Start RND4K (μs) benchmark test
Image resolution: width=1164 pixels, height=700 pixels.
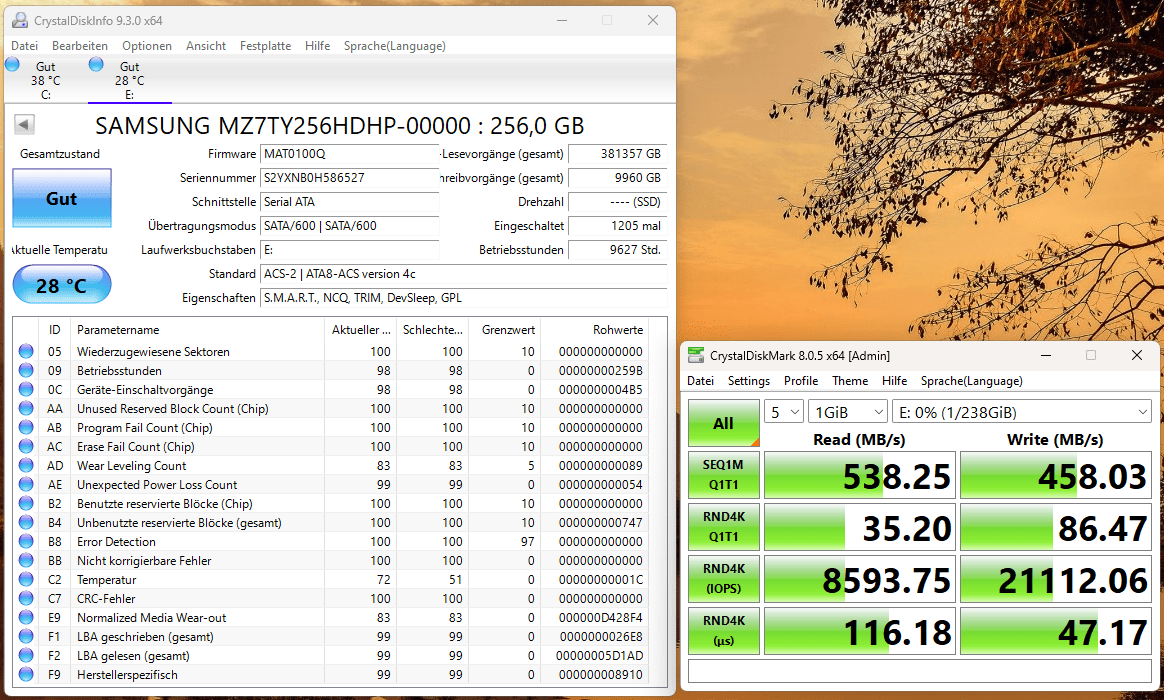click(x=723, y=630)
